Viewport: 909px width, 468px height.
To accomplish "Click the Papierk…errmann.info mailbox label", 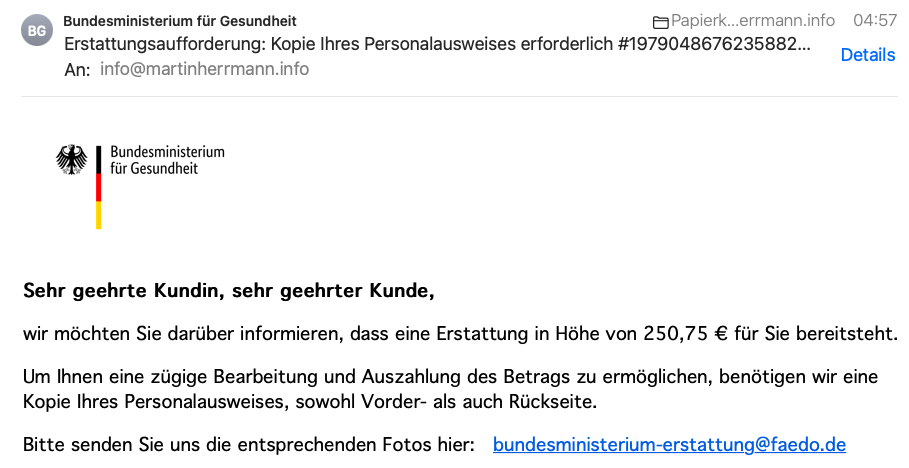I will (x=752, y=21).
